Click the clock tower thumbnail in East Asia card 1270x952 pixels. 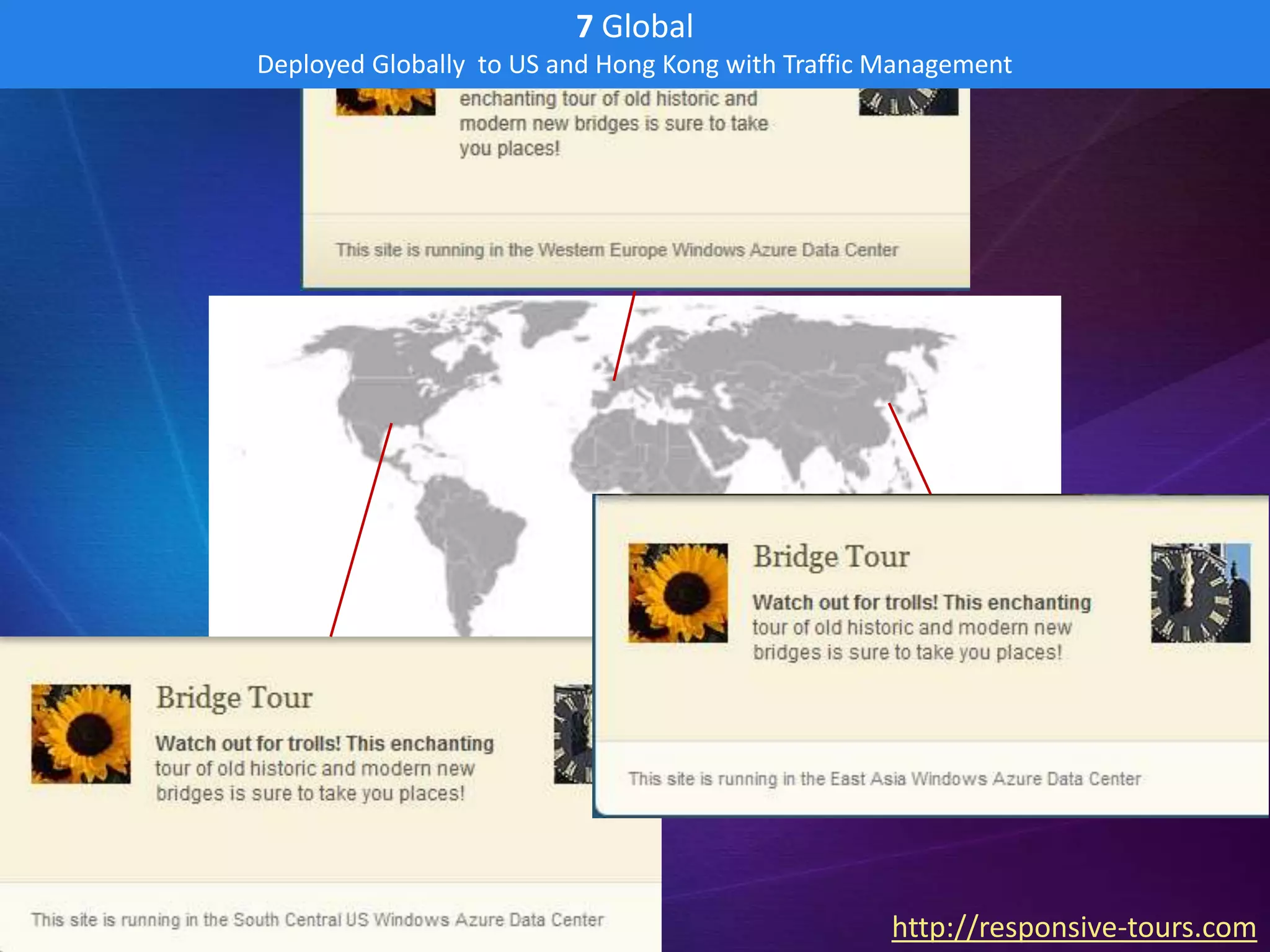coord(1201,593)
